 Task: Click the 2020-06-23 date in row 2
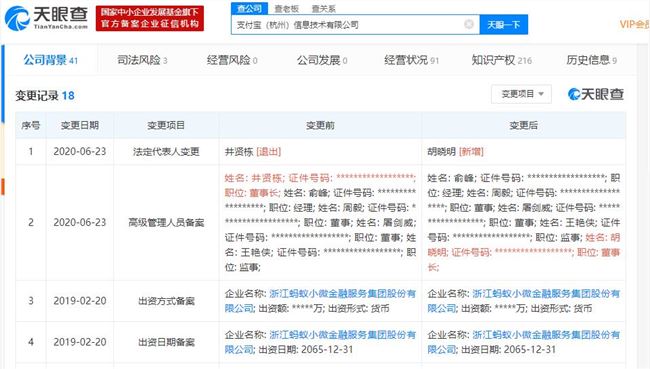pos(80,223)
